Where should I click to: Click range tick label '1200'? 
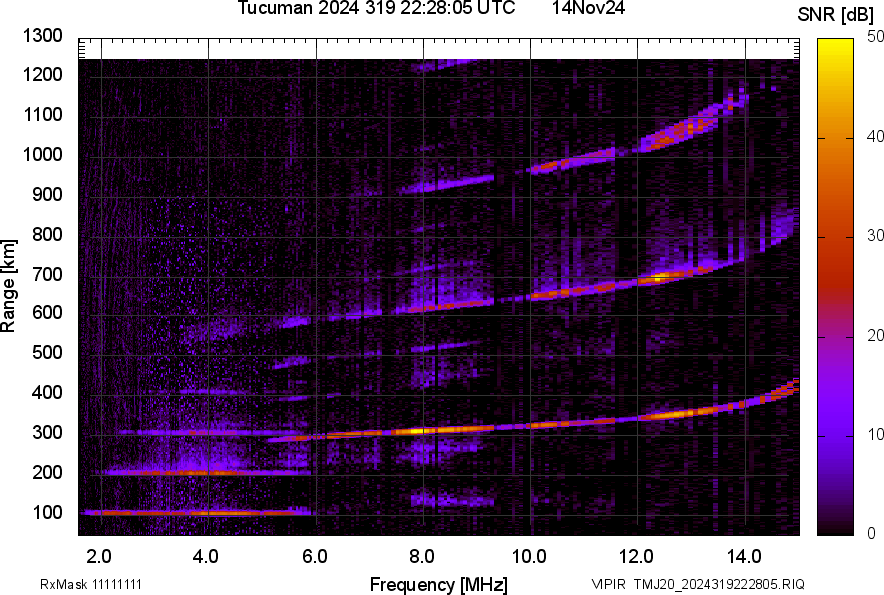pos(42,74)
